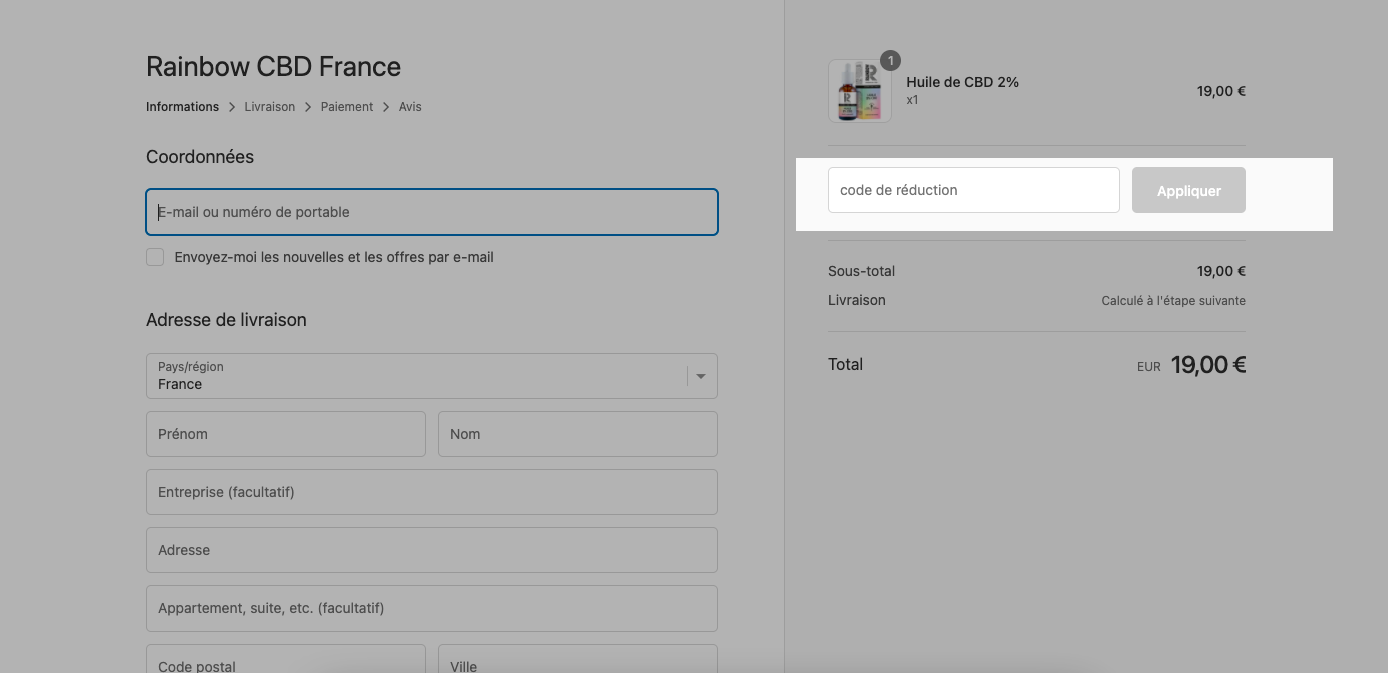Go to the Livraison breadcrumb step
The width and height of the screenshot is (1388, 673).
[x=270, y=107]
